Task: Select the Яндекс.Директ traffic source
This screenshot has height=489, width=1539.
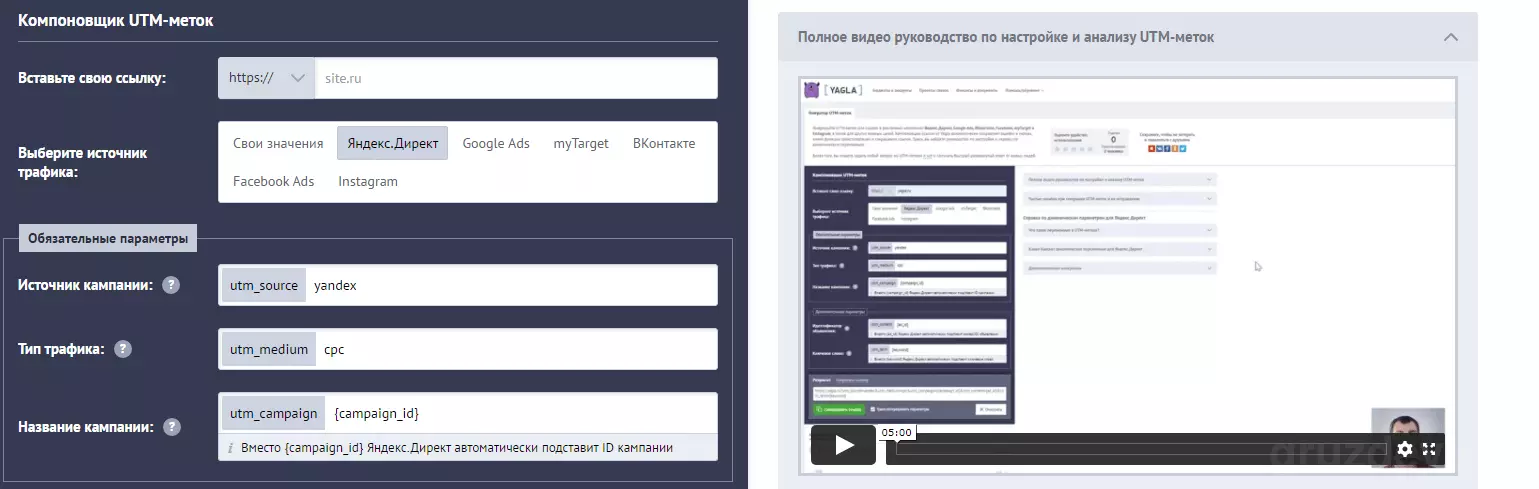Action: pos(392,143)
